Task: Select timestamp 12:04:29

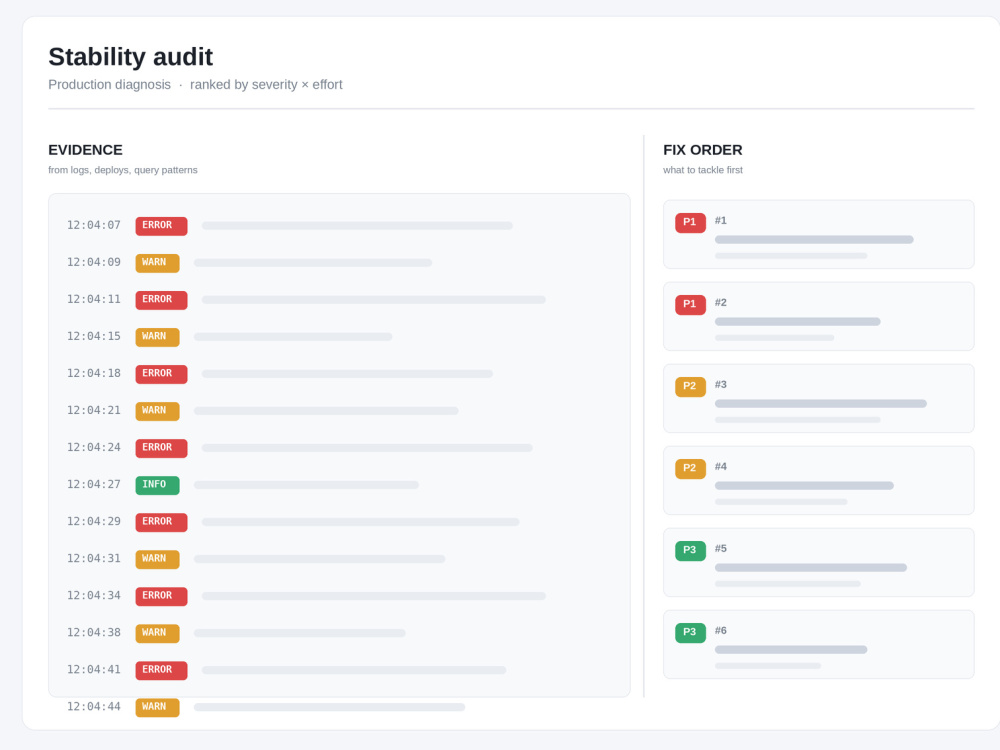Action: point(94,521)
